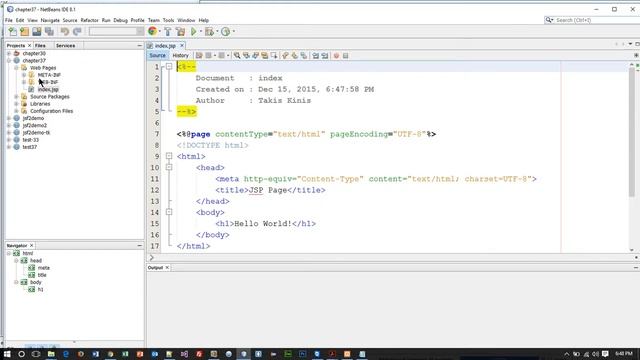The height and width of the screenshot is (360, 640).
Task: Close the Navigator panel tab
Action: click(31, 245)
